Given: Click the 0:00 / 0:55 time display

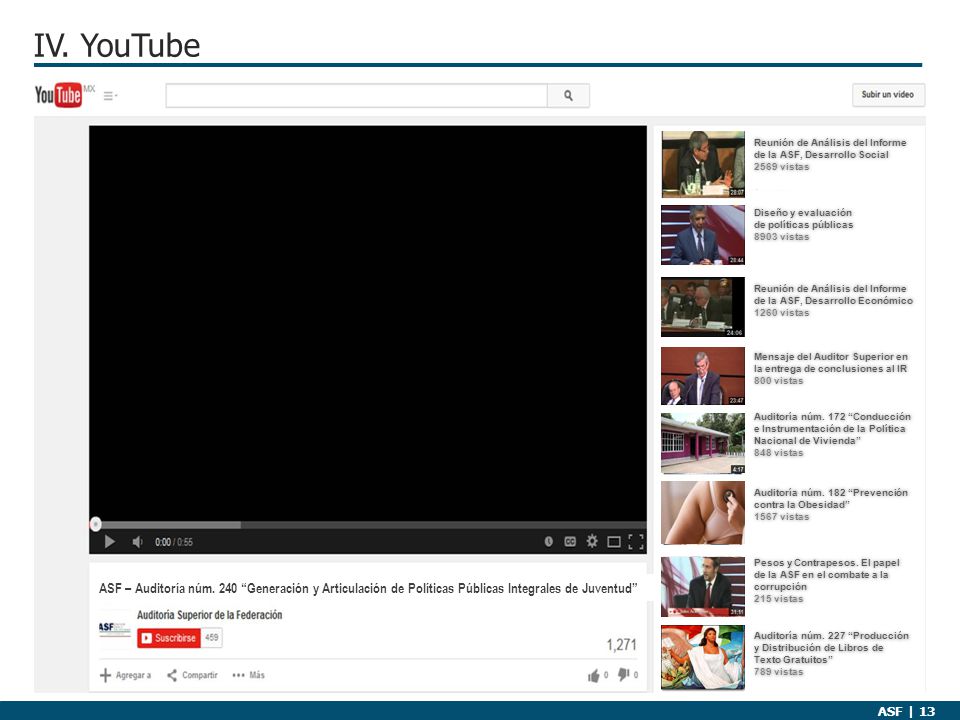Looking at the screenshot, I should [174, 542].
